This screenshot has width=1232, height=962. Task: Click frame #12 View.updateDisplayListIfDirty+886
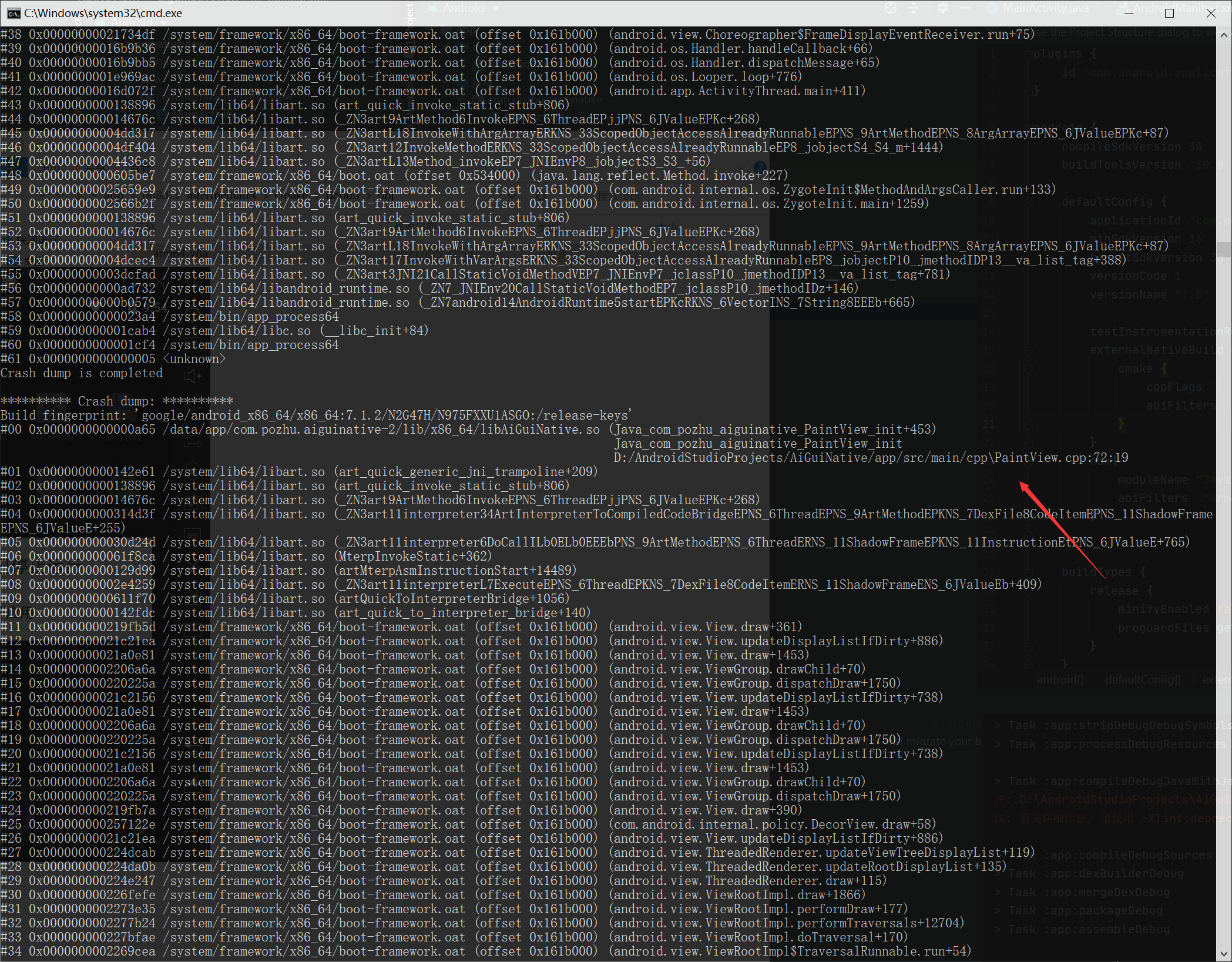click(x=472, y=641)
